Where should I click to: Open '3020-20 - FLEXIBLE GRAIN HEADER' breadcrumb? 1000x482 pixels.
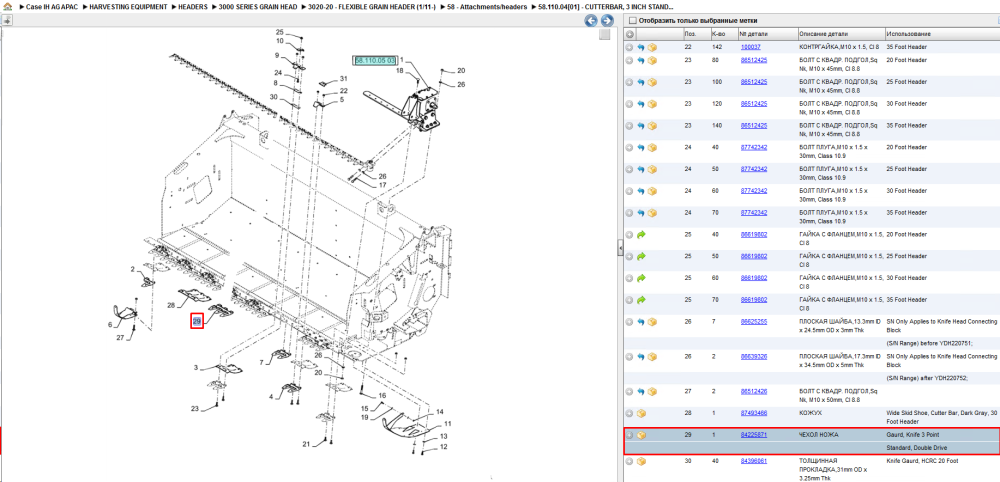[x=372, y=7]
